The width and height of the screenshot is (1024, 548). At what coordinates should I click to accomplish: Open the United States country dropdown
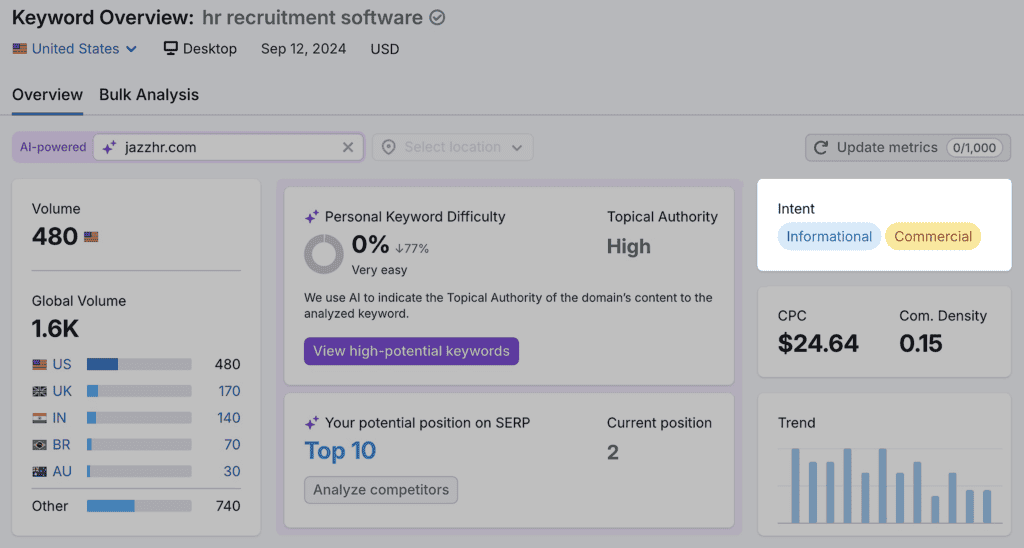point(75,48)
